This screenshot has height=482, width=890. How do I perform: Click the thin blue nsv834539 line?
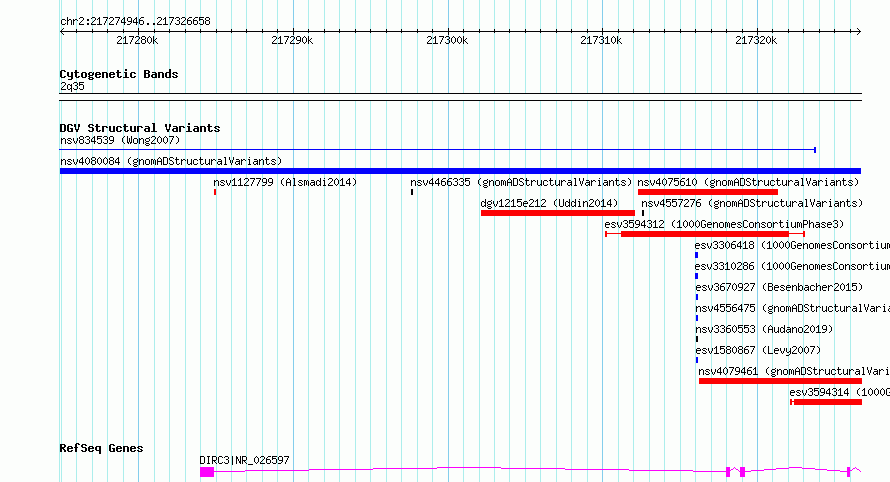(438, 150)
